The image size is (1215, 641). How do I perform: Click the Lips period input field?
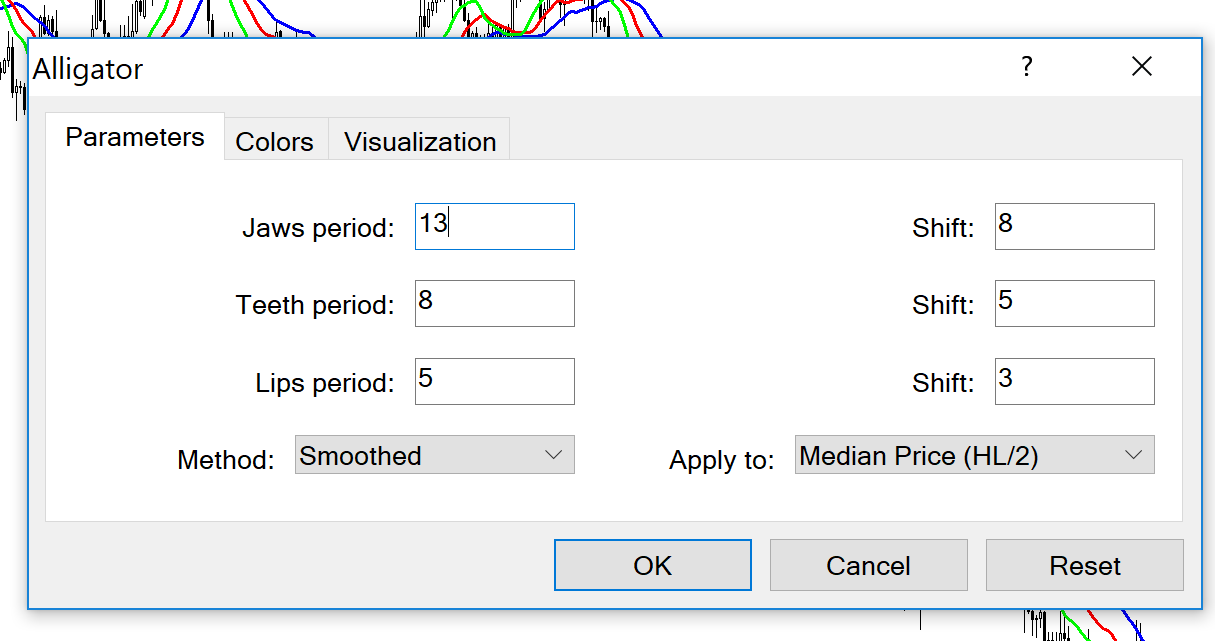coord(495,381)
